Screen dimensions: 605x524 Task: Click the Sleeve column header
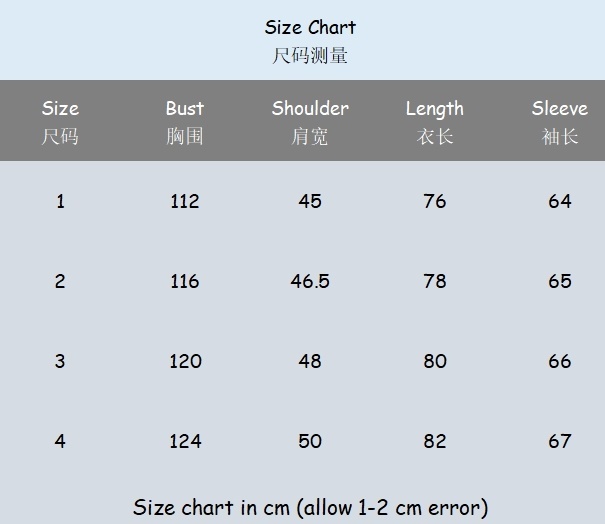(560, 109)
